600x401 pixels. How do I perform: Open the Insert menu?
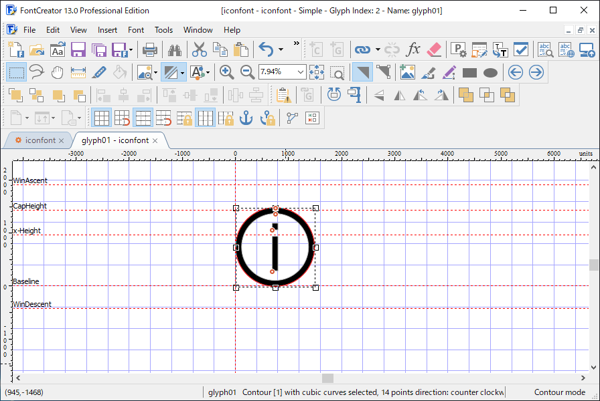(107, 30)
